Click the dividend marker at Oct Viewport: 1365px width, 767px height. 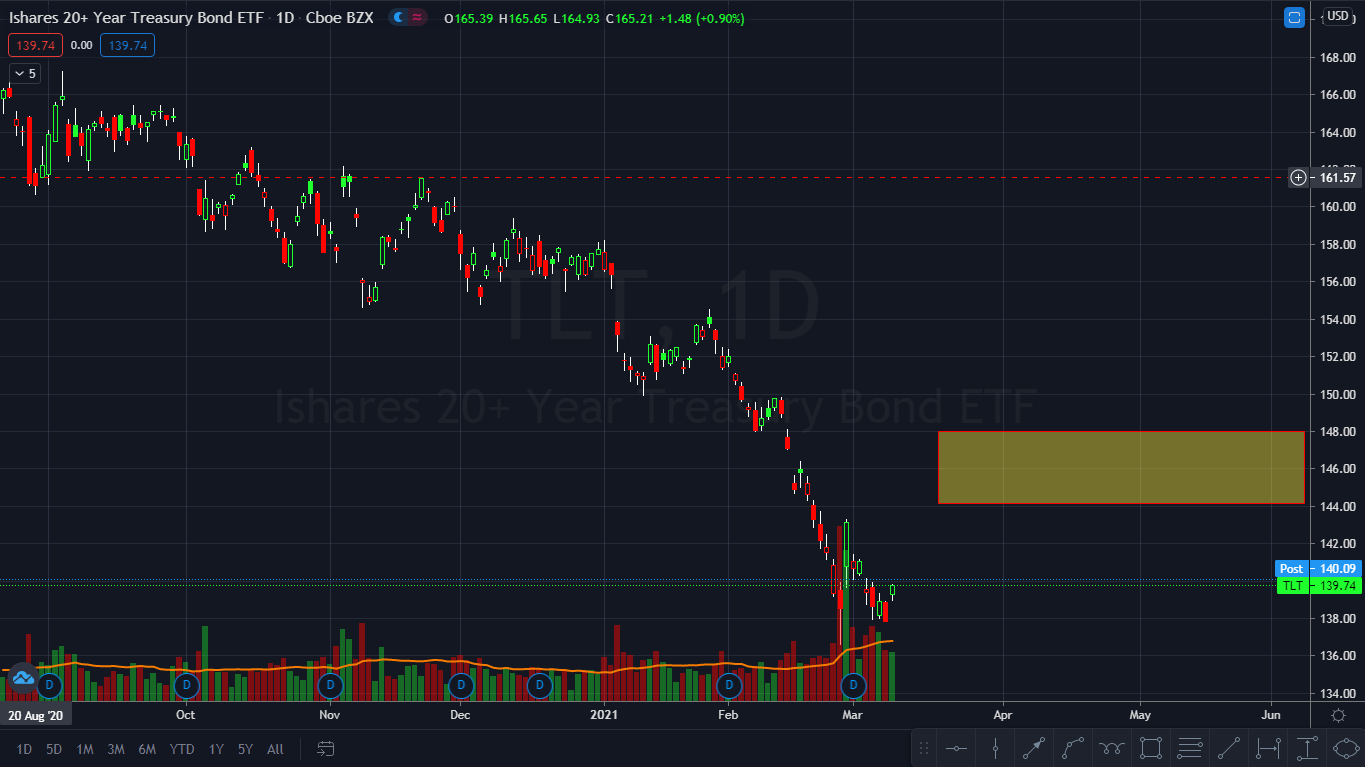pyautogui.click(x=185, y=685)
